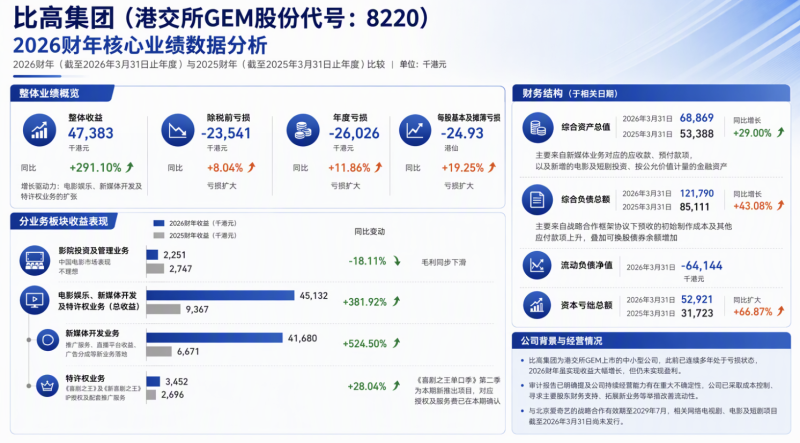Click the orange up arrow next to +19.25%
Viewport: 800px width, 443px height.
click(492, 167)
